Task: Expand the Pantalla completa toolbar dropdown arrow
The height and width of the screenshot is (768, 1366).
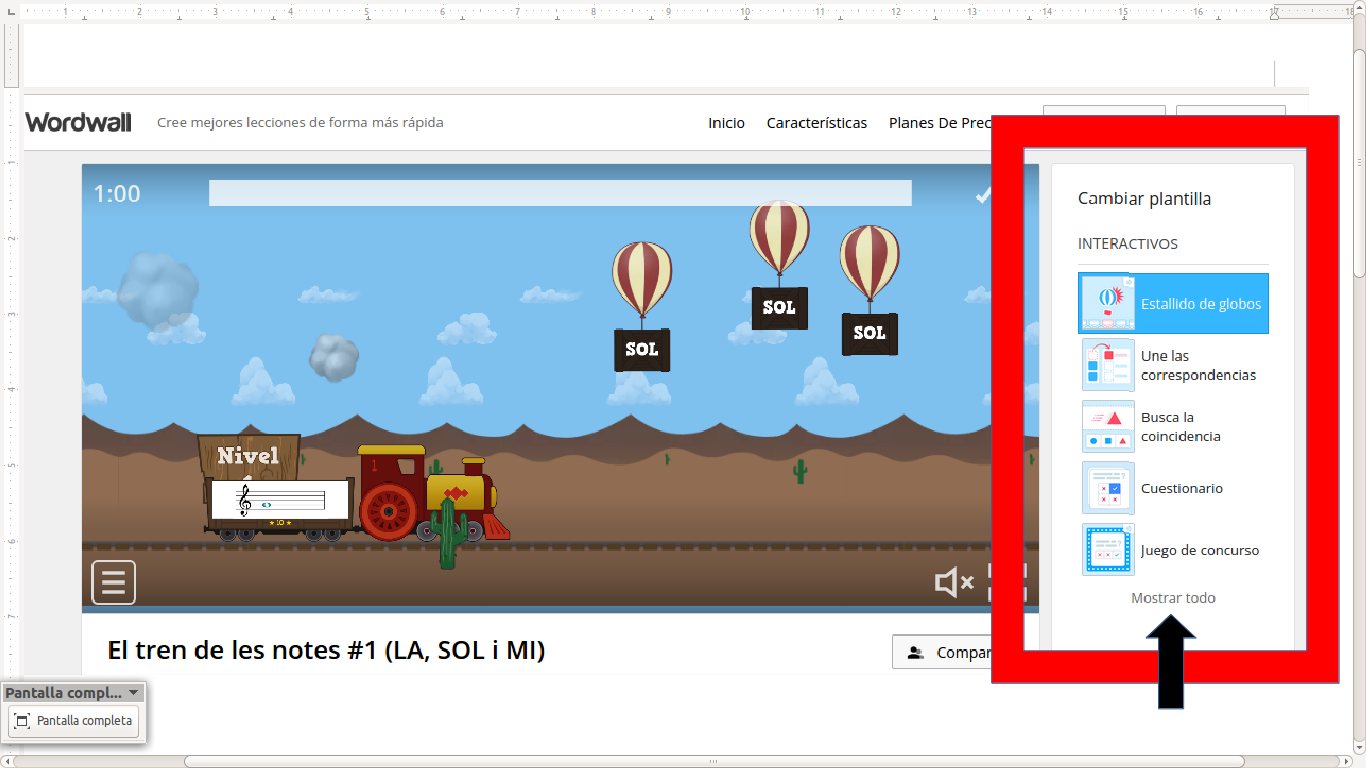Action: coord(134,692)
